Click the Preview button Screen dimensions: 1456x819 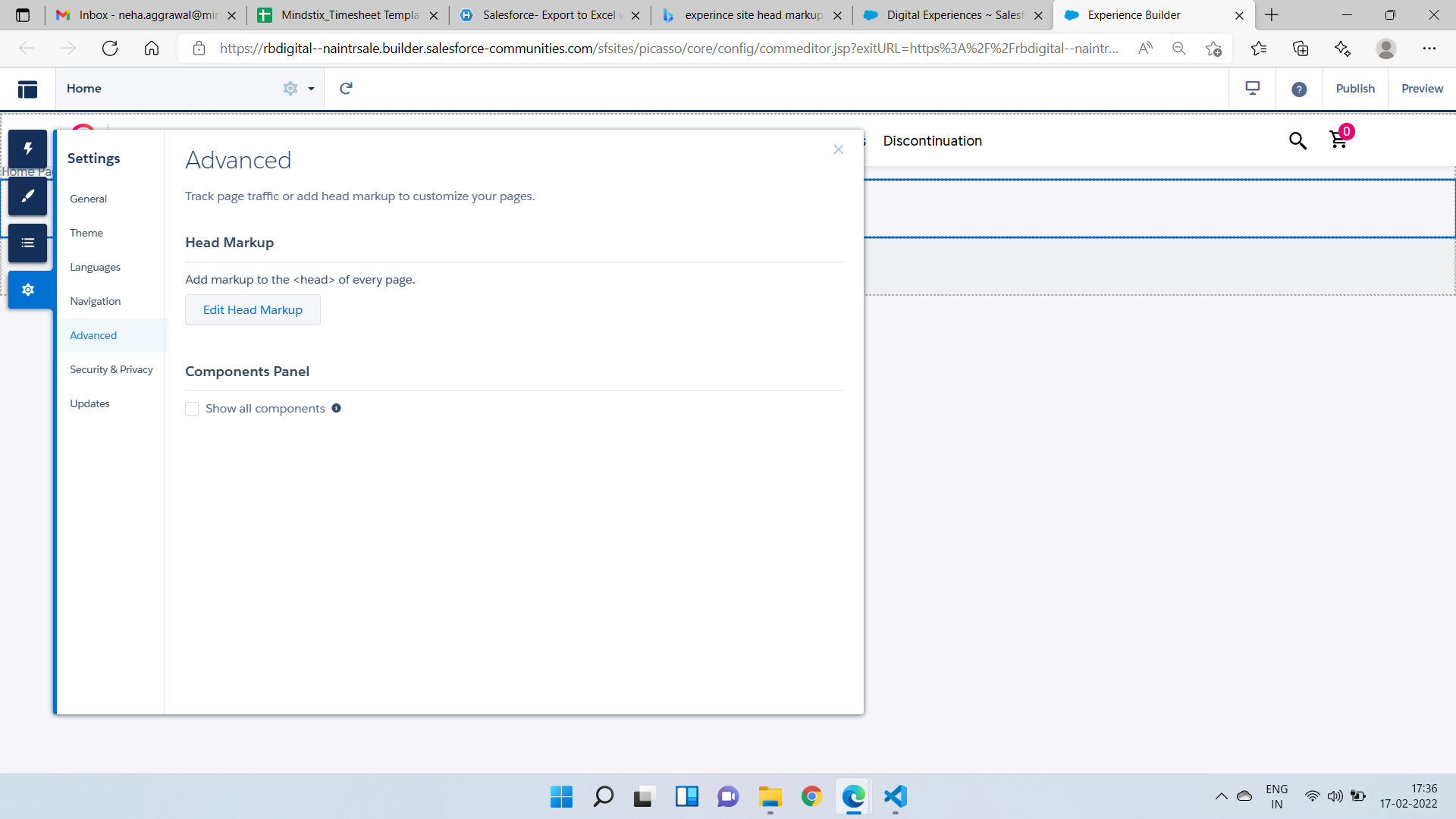[x=1422, y=89]
